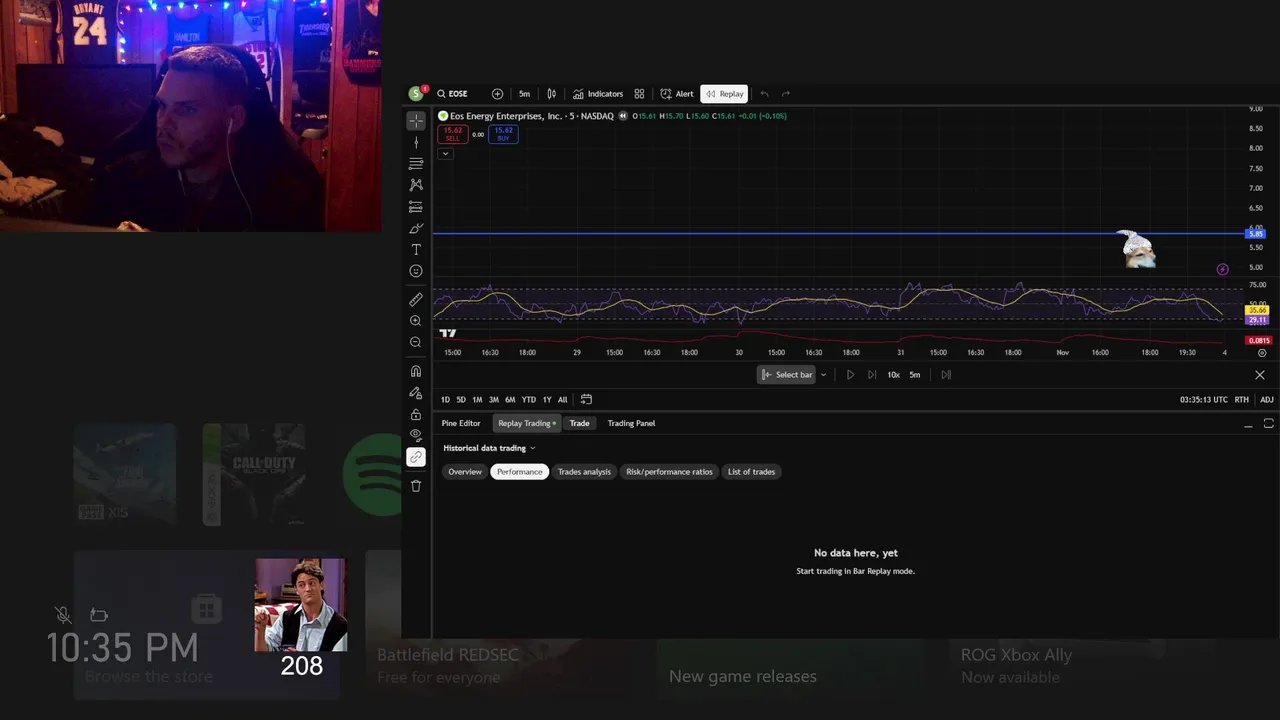The height and width of the screenshot is (720, 1280).
Task: Play the bar replay
Action: click(x=850, y=375)
